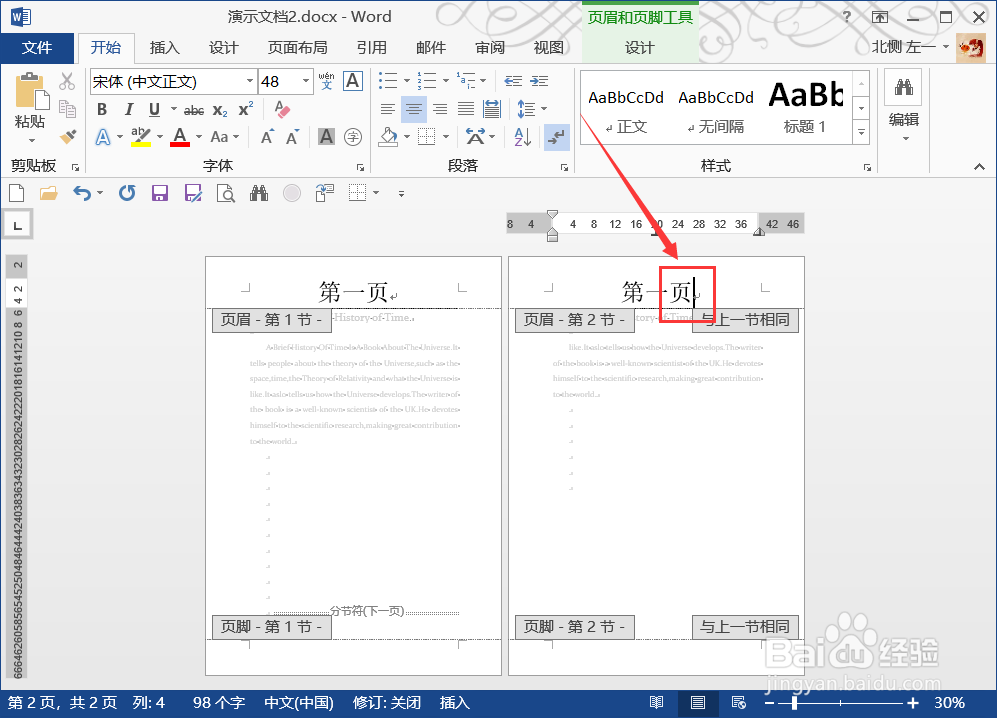Click the 98个字 word count in status bar

tap(218, 702)
